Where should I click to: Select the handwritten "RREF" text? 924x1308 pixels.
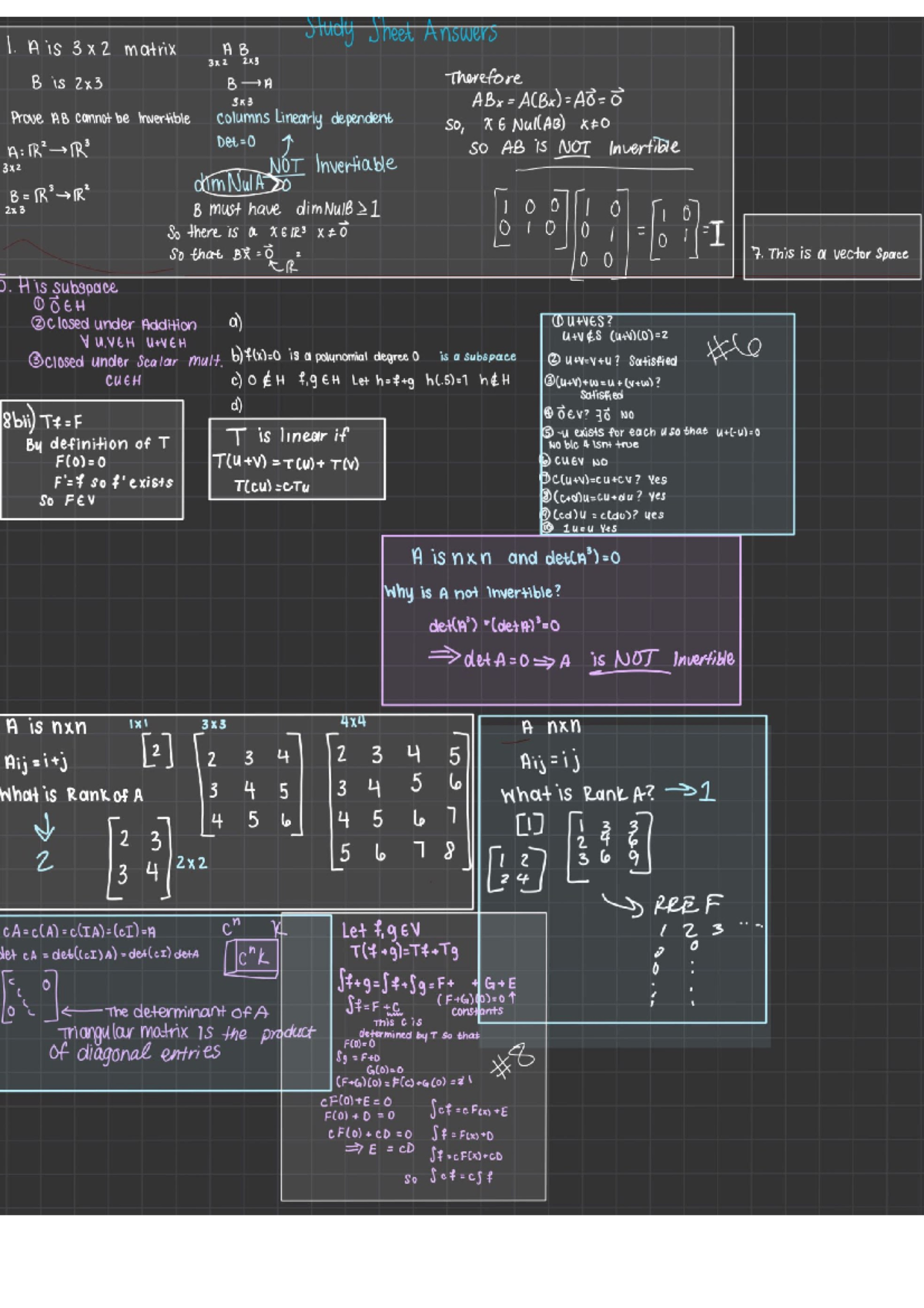click(687, 904)
